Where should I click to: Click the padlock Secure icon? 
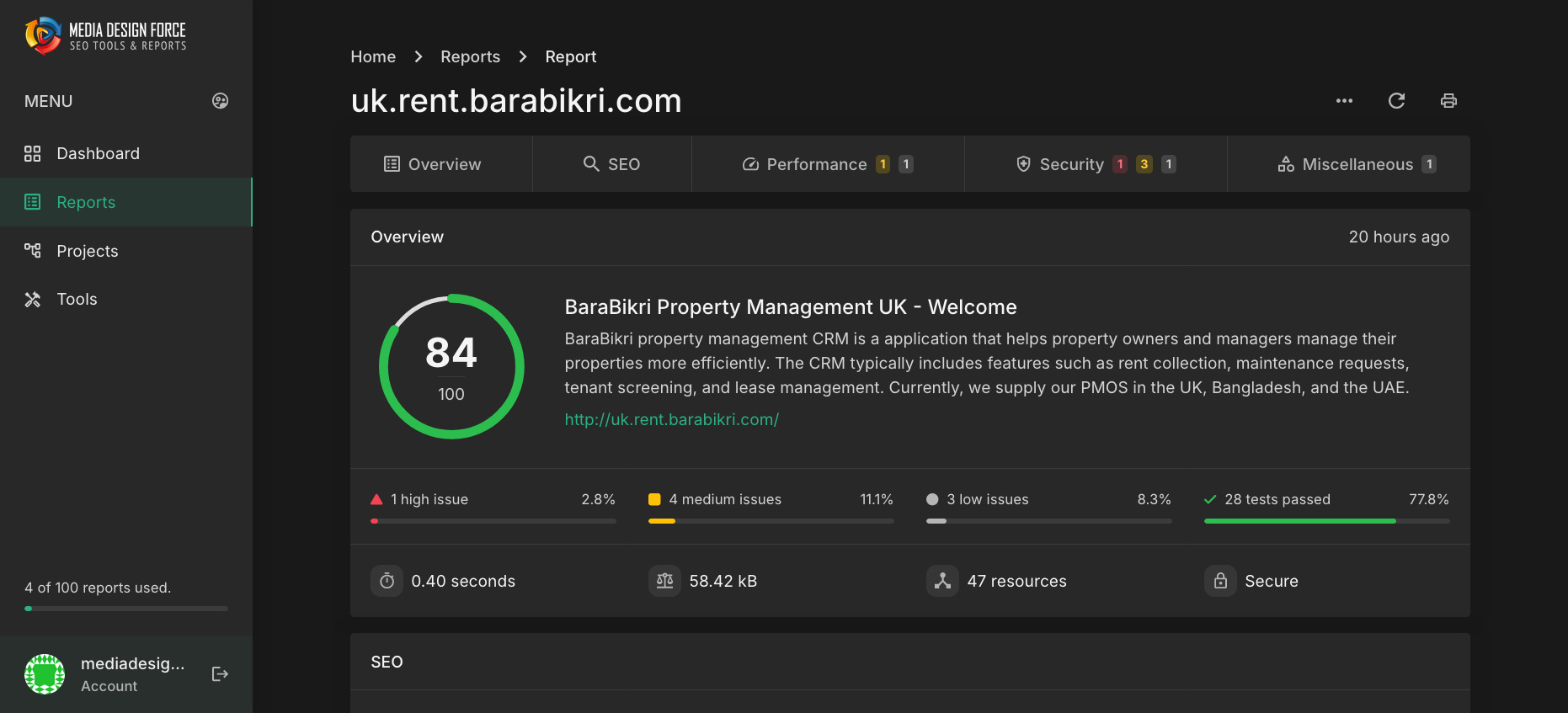point(1220,581)
